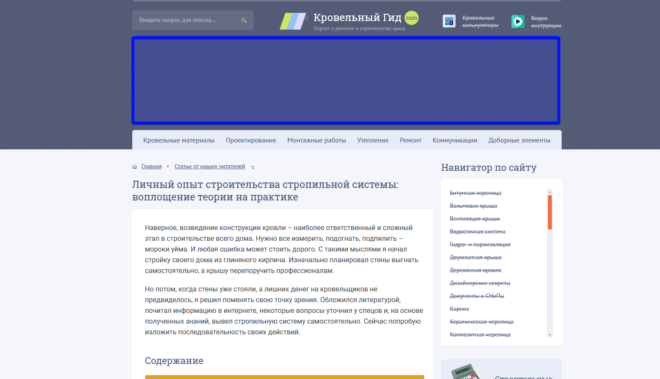Open Документы и СНиПы navigator link
Screen dimensions: 660x379
click(x=476, y=296)
